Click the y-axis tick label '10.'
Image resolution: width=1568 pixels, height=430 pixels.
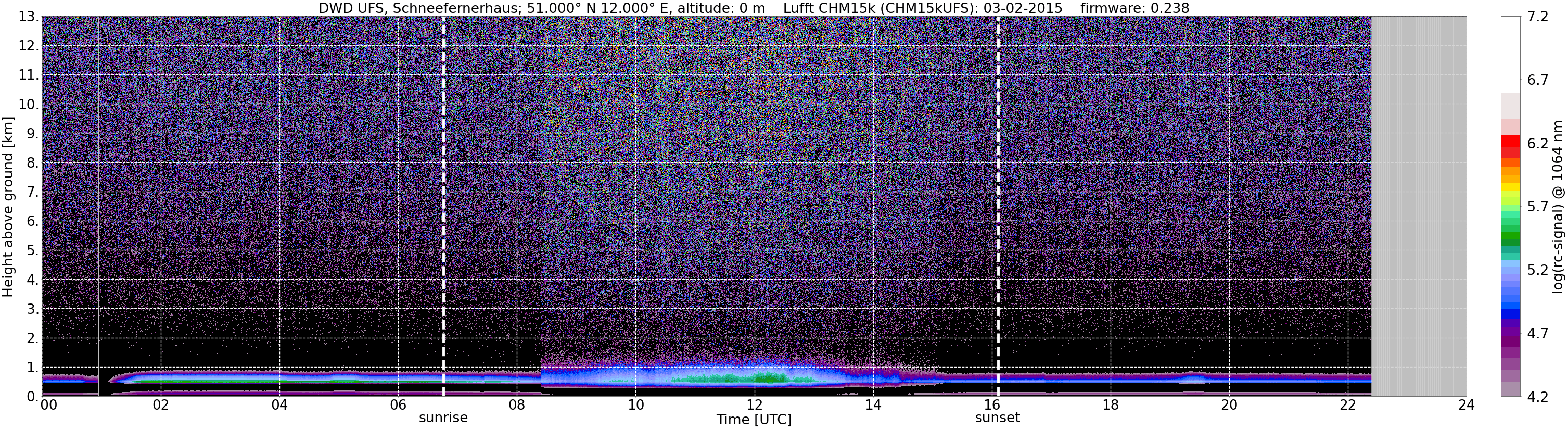(x=29, y=105)
